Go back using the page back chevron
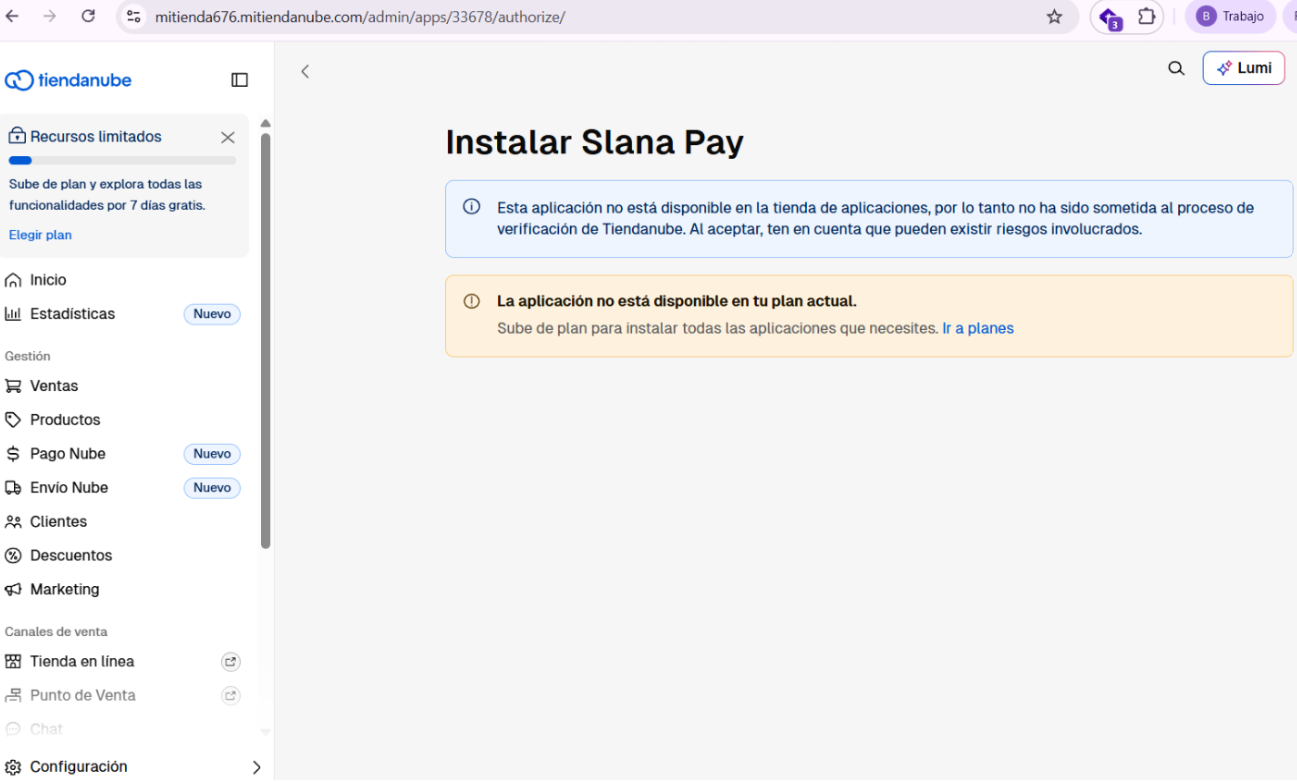Screen dimensions: 1297x782 pyautogui.click(x=305, y=71)
